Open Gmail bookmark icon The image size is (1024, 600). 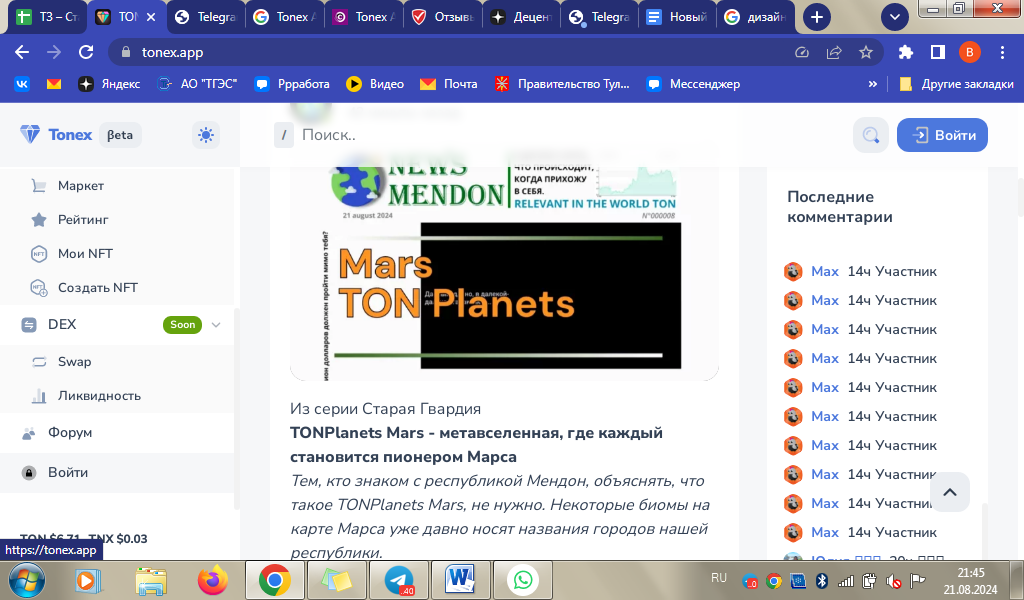pos(54,84)
